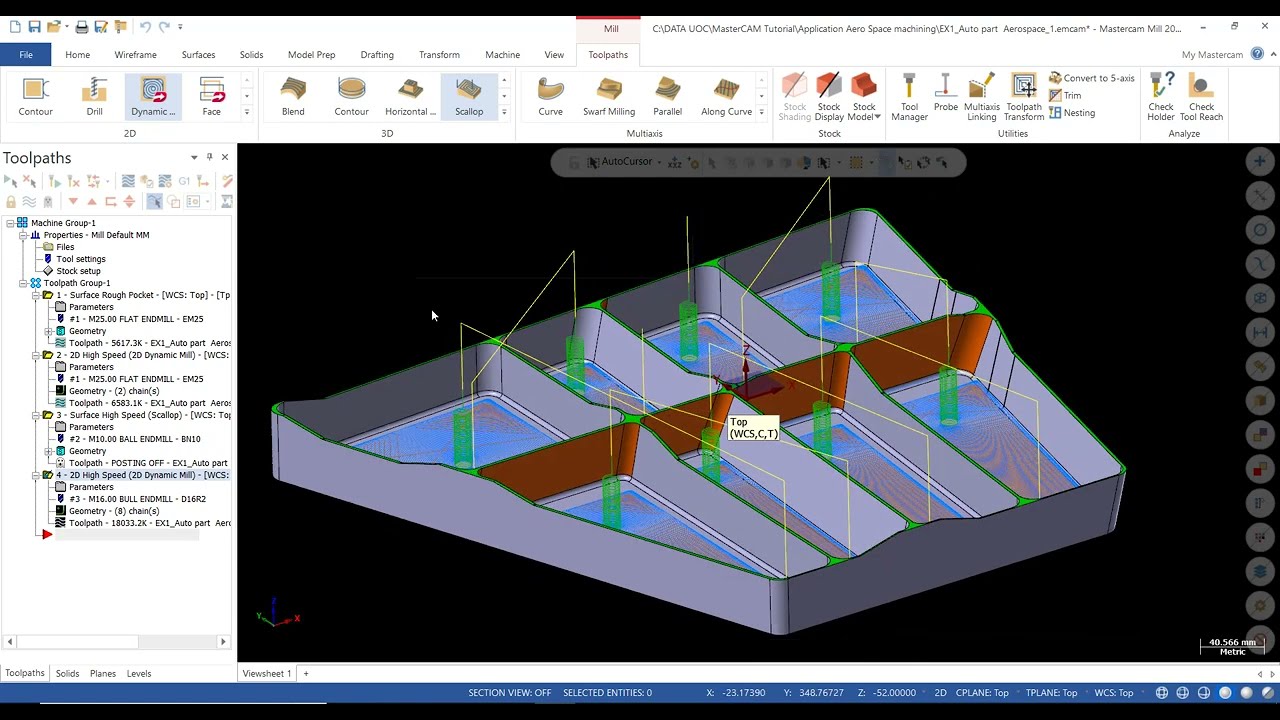Click the Toolpaths panel horizontal scrollbar
1280x720 pixels.
tap(117, 642)
